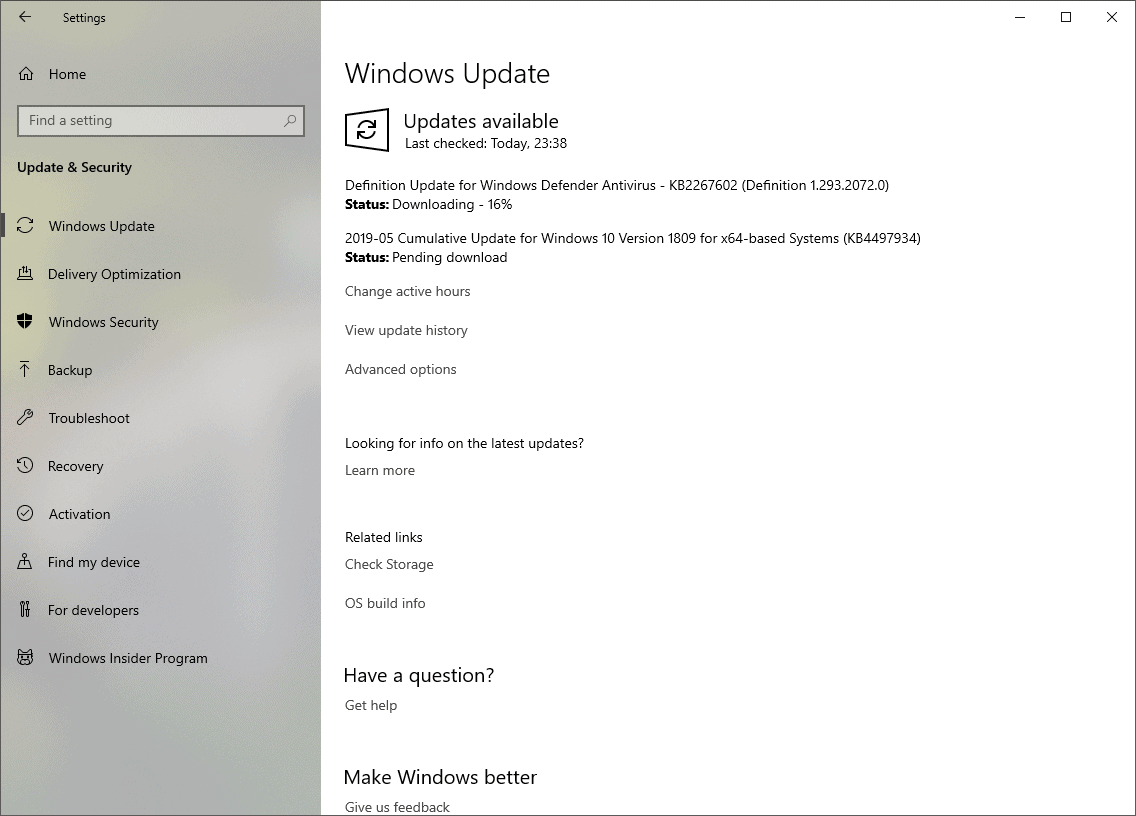
Task: Click the Windows Update sync icon in sidebar
Action: pyautogui.click(x=25, y=225)
